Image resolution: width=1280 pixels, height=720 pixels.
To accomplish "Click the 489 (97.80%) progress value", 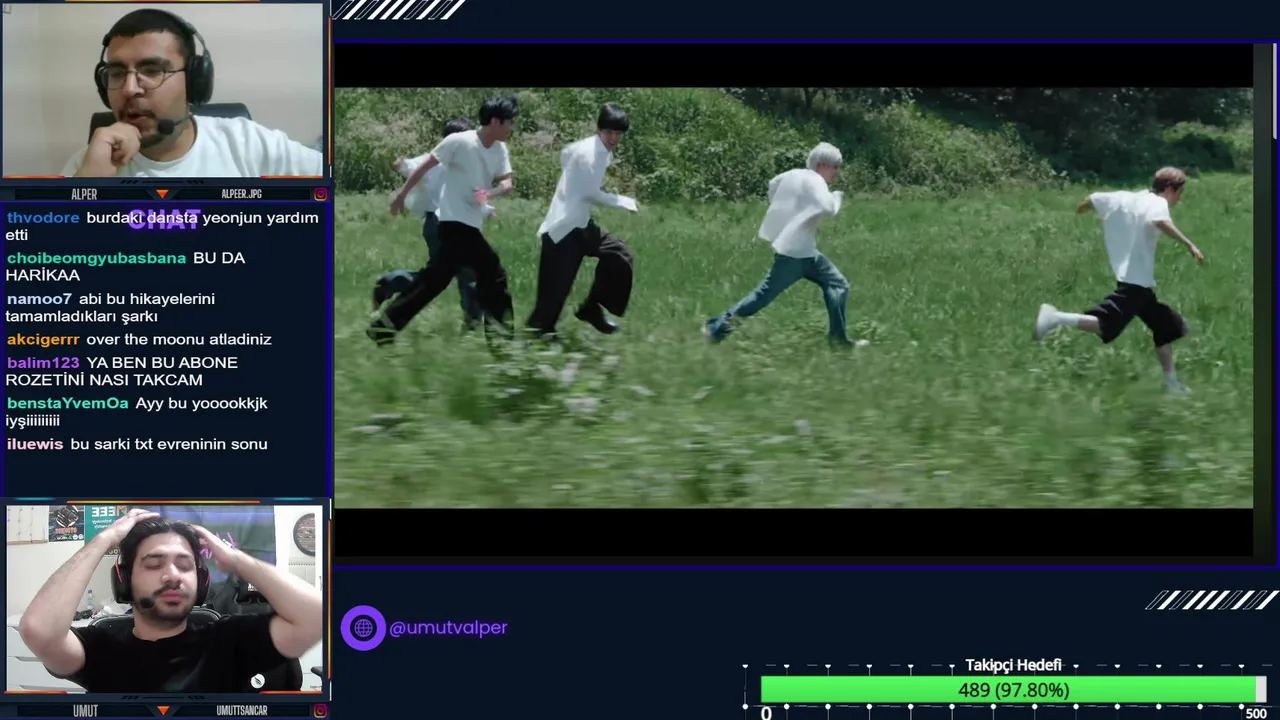I will (x=1013, y=690).
